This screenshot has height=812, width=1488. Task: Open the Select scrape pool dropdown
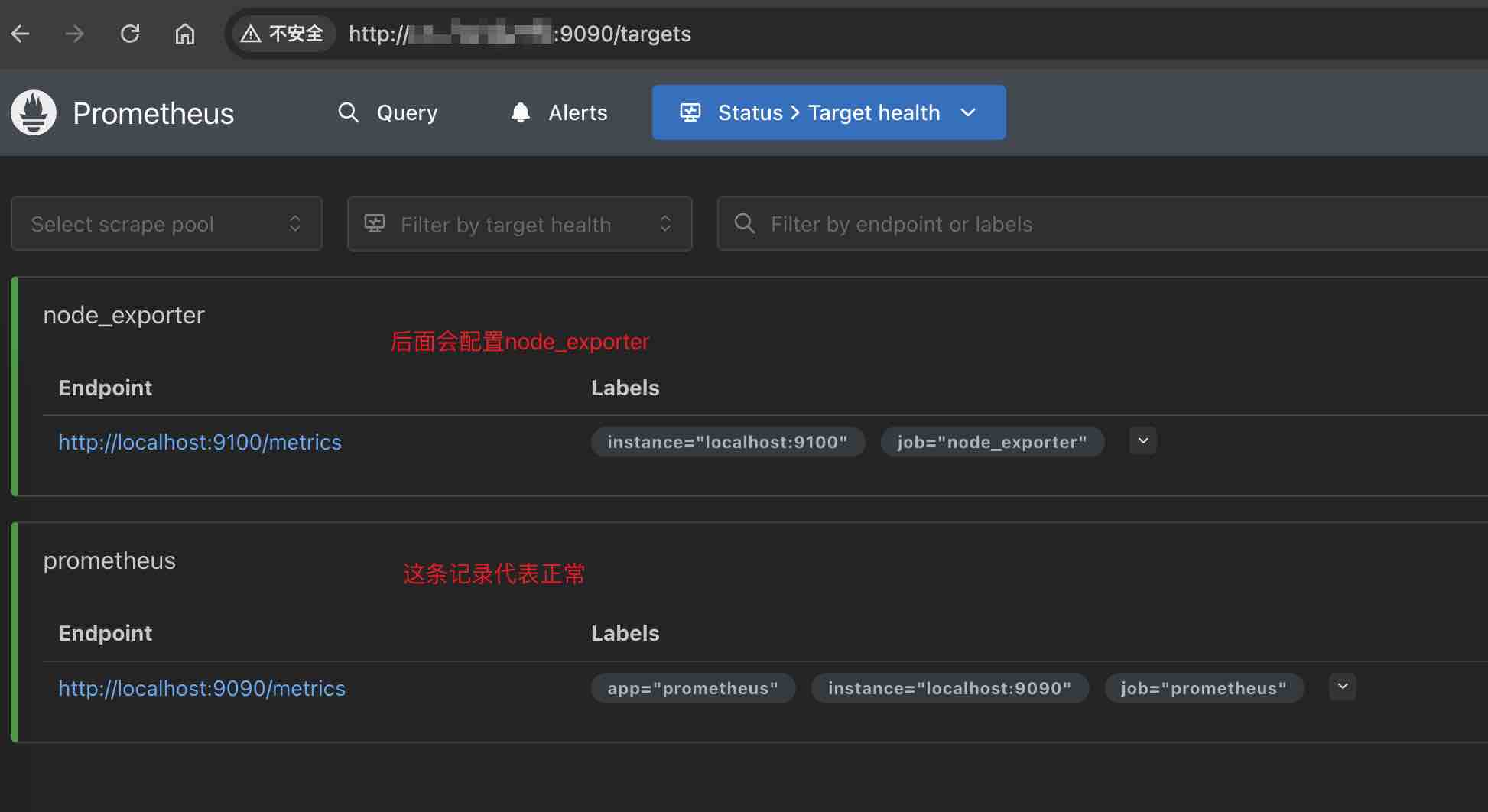coord(167,223)
